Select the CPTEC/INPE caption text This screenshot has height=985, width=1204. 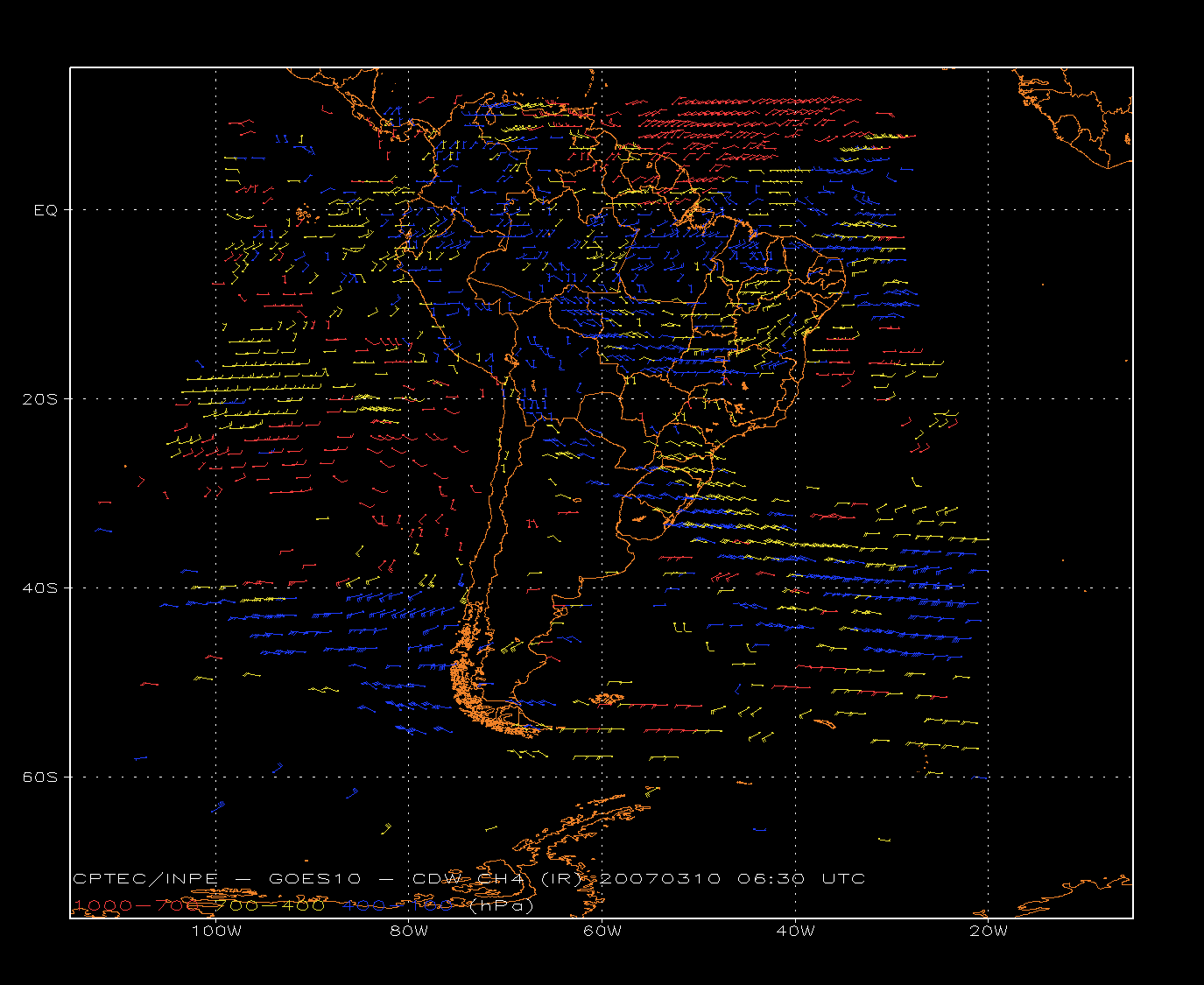pyautogui.click(x=147, y=878)
